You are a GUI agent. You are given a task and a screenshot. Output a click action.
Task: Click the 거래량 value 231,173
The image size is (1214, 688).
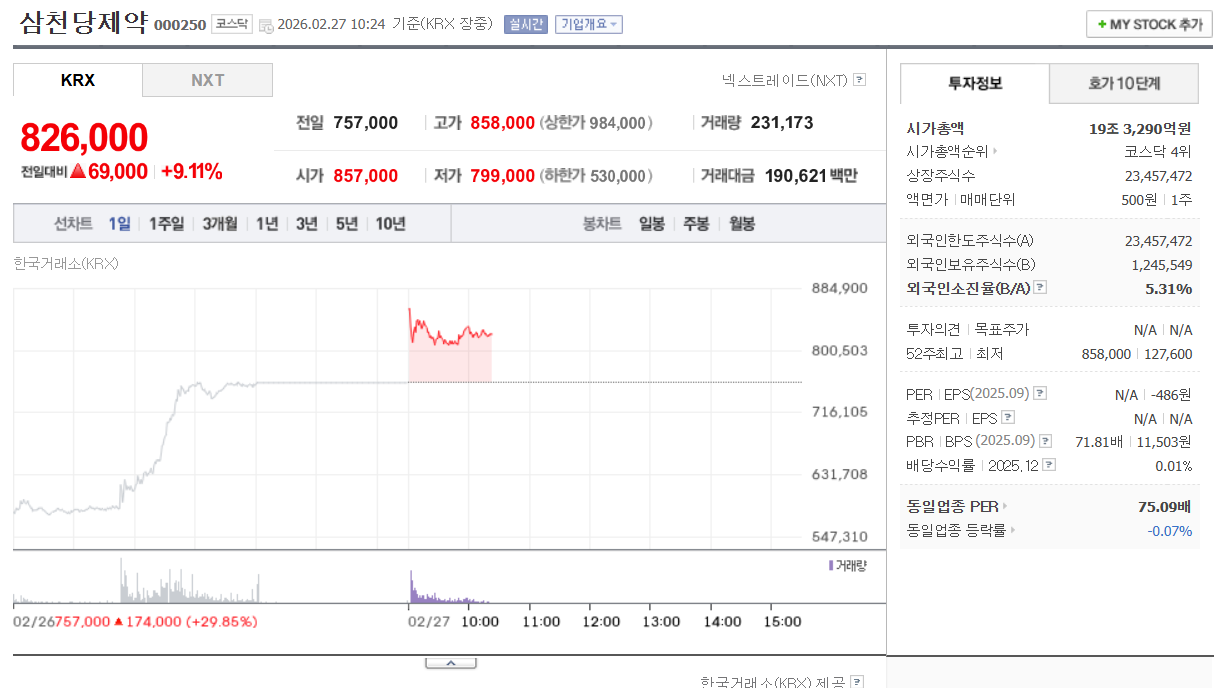click(x=782, y=123)
